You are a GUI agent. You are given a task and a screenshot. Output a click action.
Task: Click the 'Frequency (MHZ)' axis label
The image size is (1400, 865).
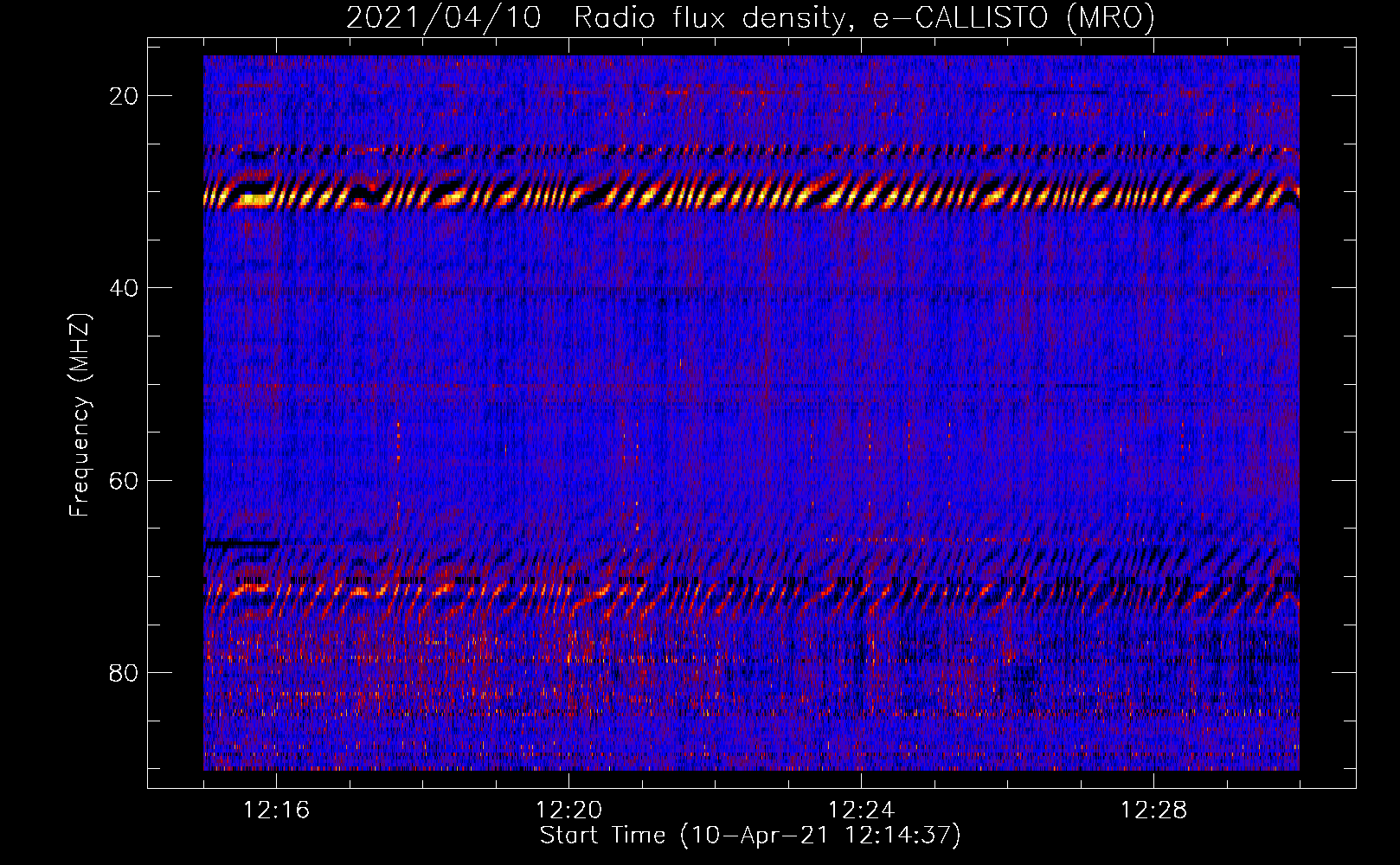point(80,415)
